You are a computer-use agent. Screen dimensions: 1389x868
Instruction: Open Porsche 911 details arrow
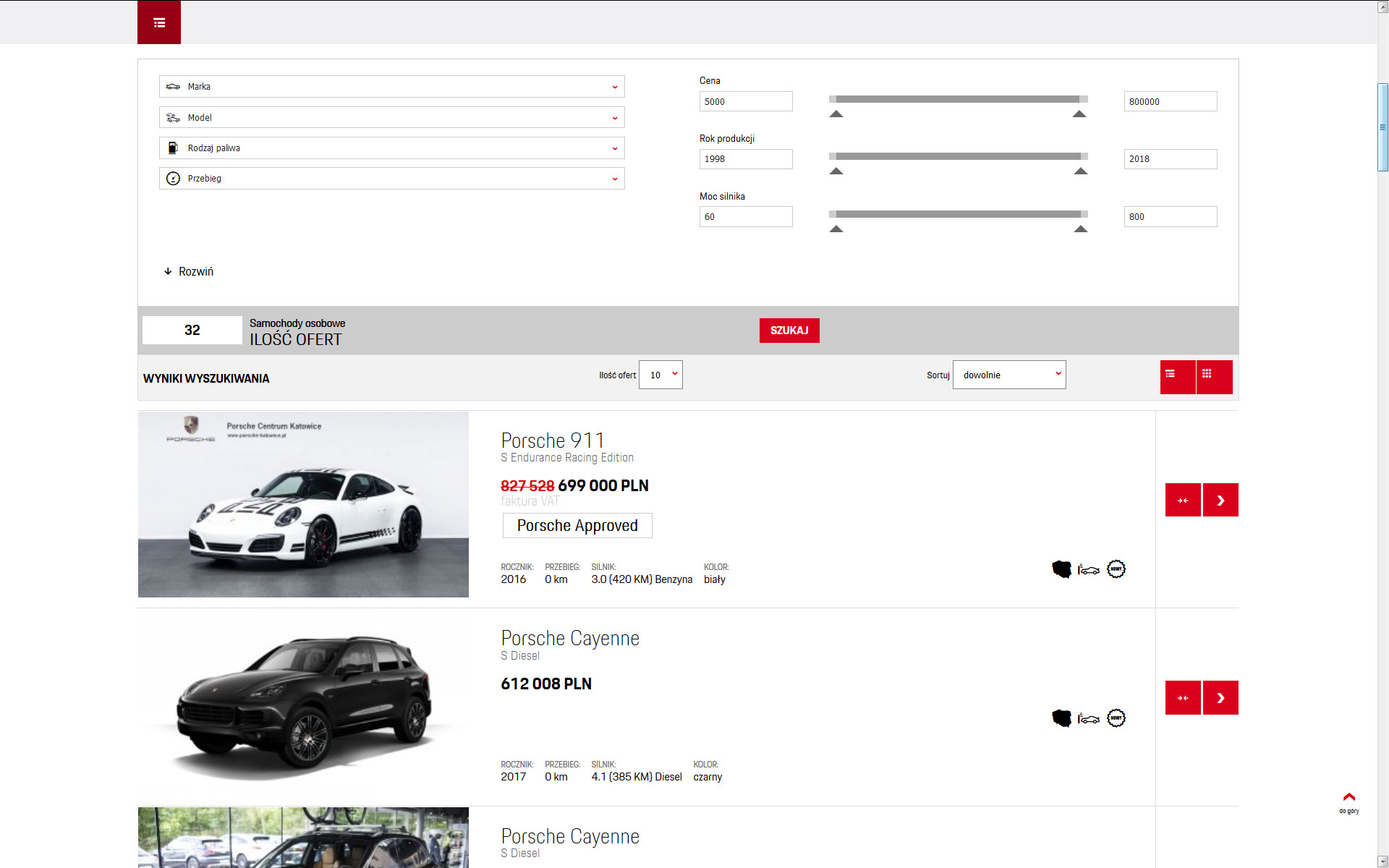(x=1220, y=500)
